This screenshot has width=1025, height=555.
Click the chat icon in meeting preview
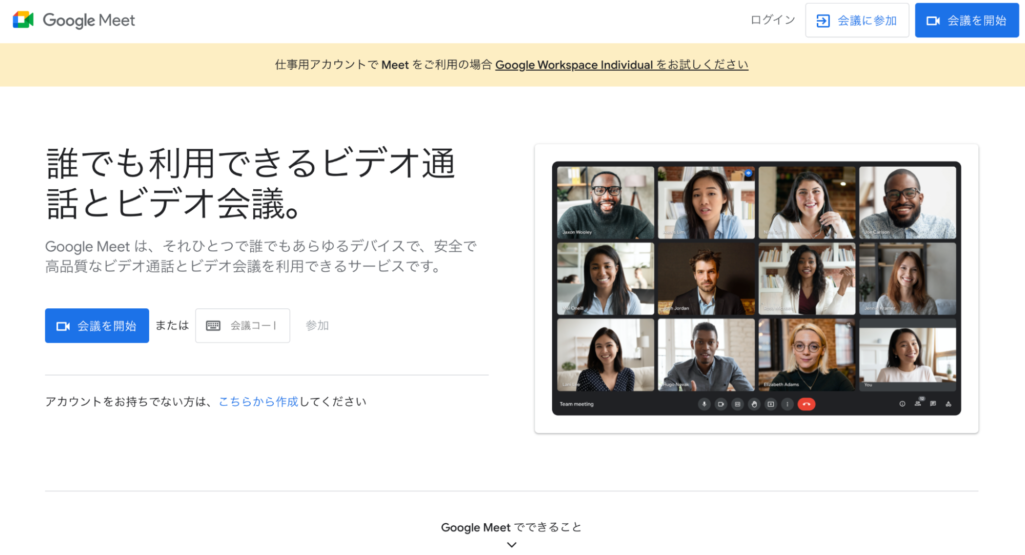(933, 404)
